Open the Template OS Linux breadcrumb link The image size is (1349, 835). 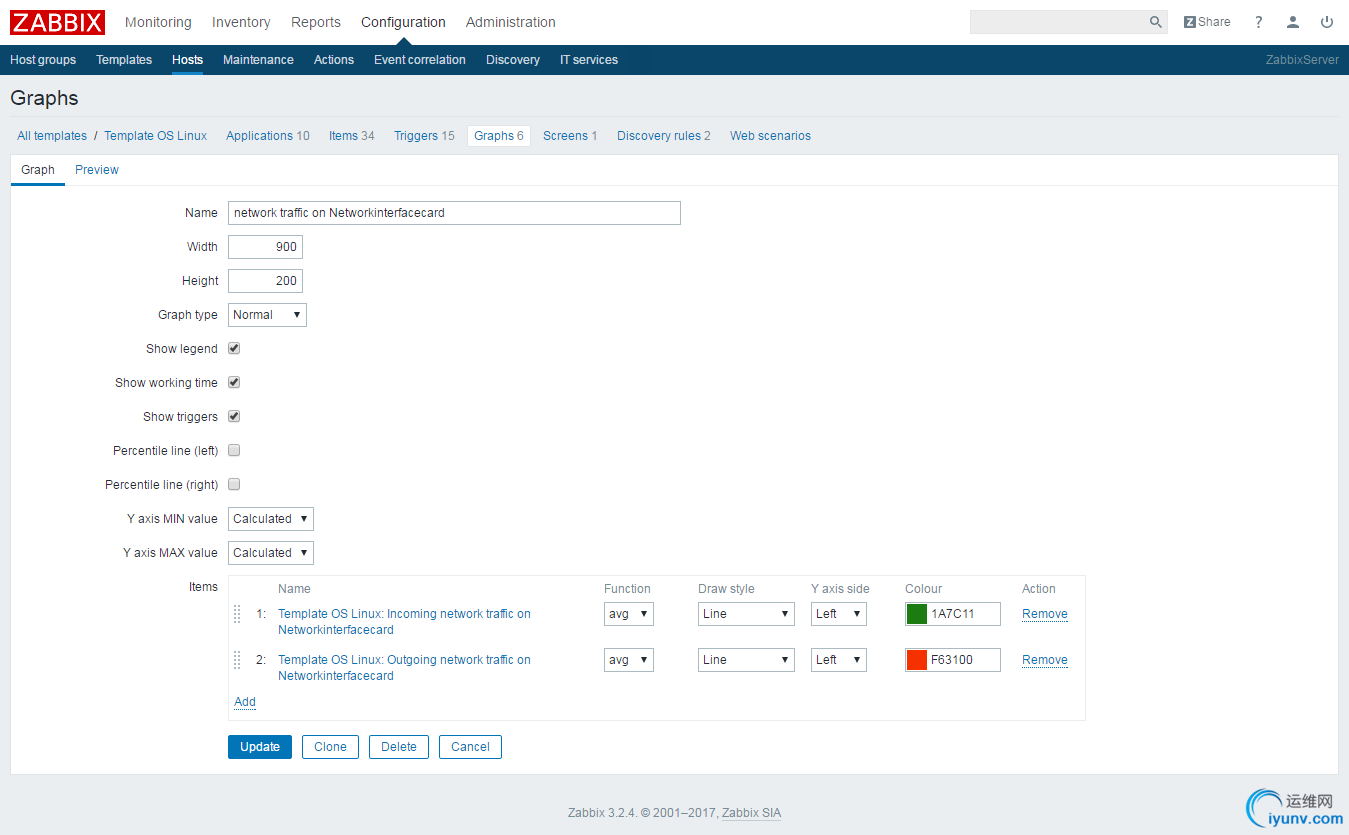click(156, 136)
